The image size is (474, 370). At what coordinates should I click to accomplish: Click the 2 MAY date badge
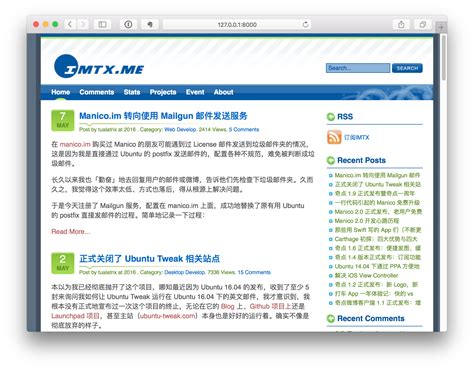(62, 263)
